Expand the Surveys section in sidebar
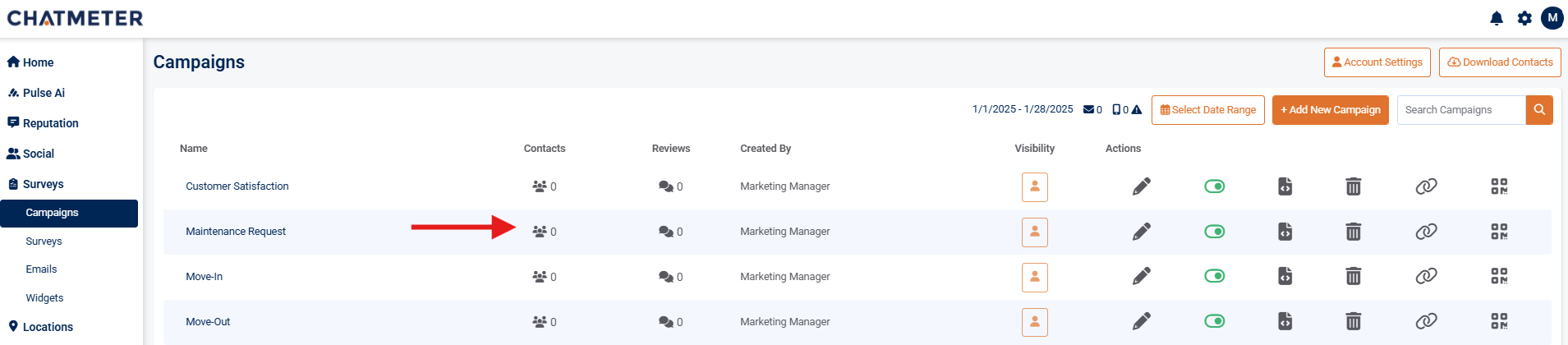The height and width of the screenshot is (345, 1568). (43, 184)
